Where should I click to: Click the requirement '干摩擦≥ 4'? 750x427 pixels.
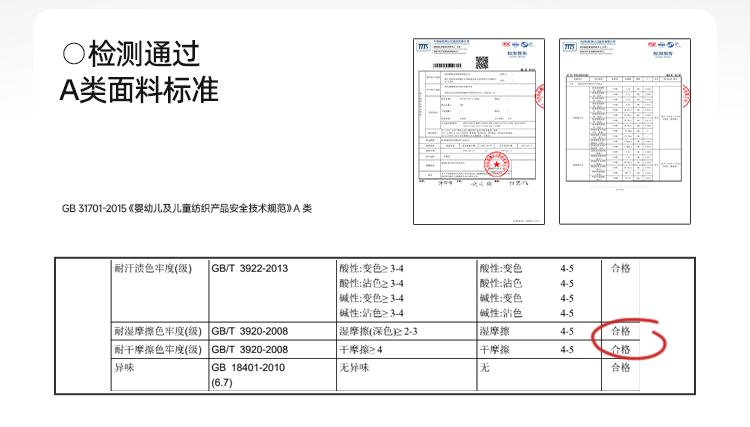(361, 350)
